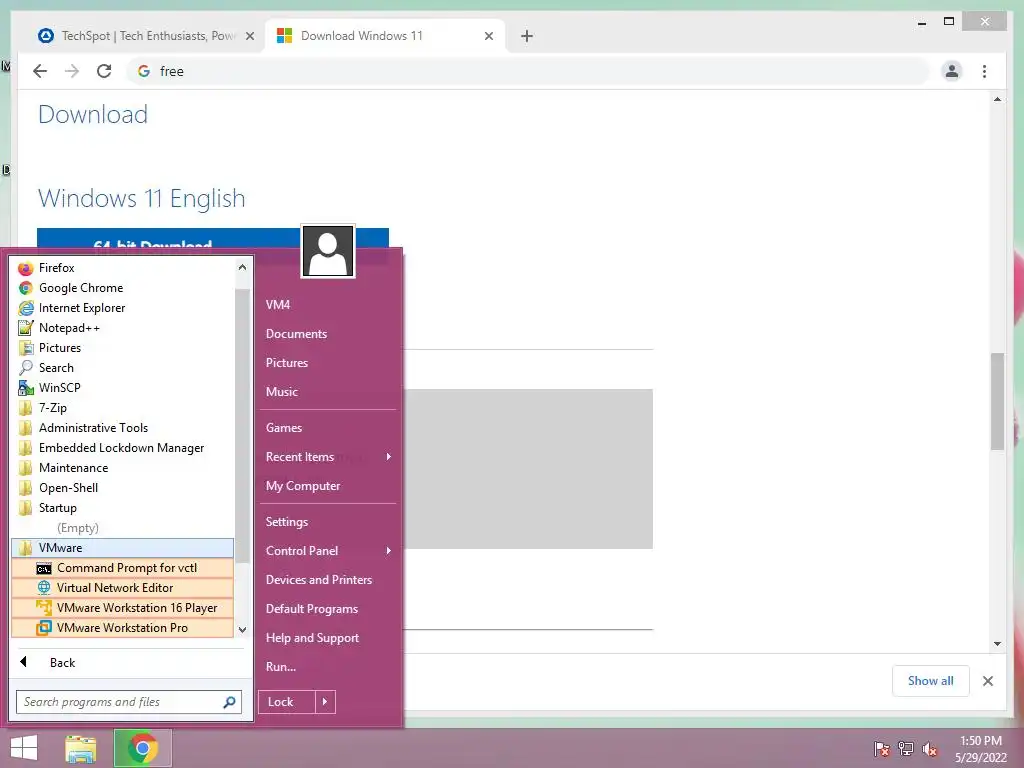This screenshot has width=1024, height=768.
Task: Collapse the VMware folder
Action: (123, 548)
